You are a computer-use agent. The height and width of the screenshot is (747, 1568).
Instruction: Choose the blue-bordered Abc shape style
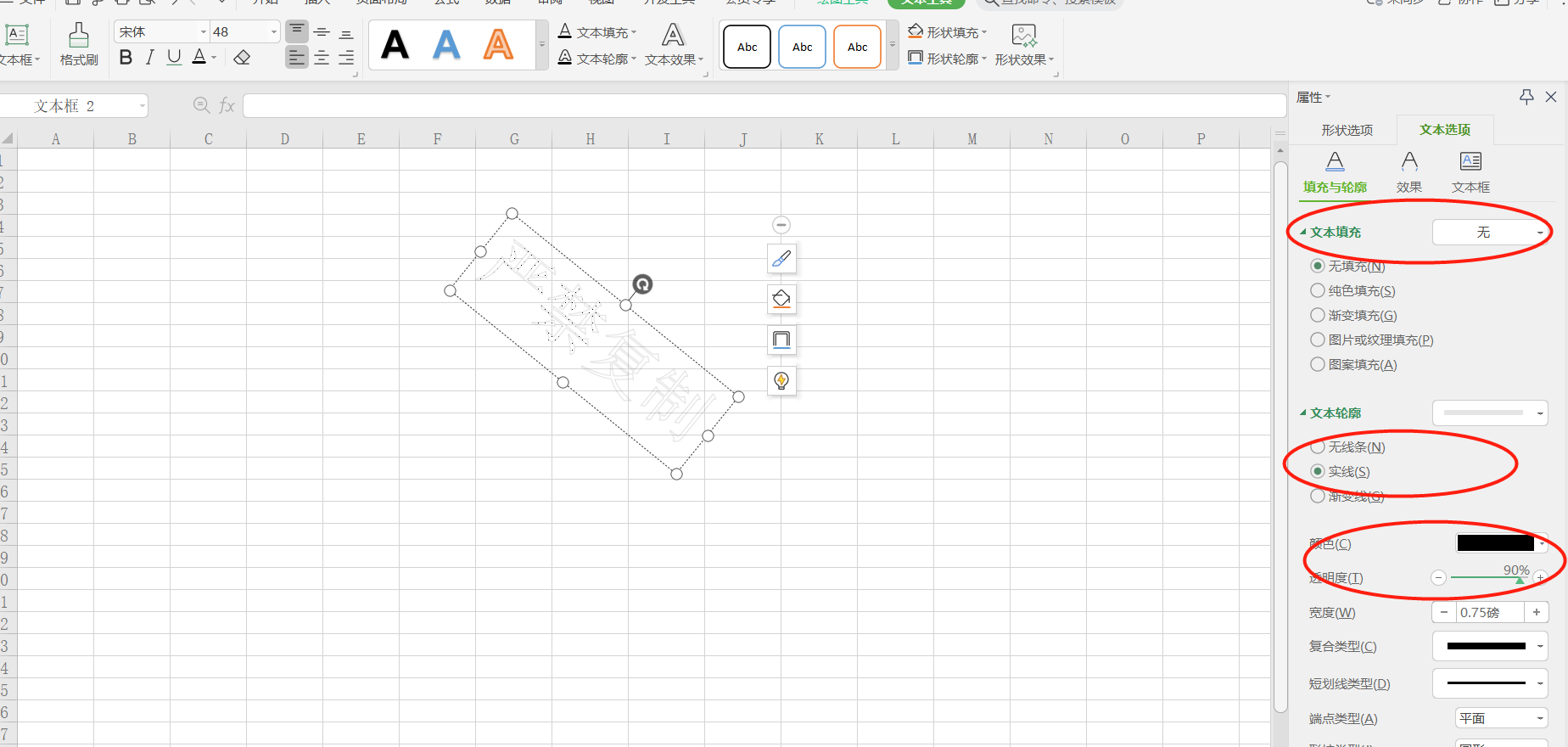803,47
